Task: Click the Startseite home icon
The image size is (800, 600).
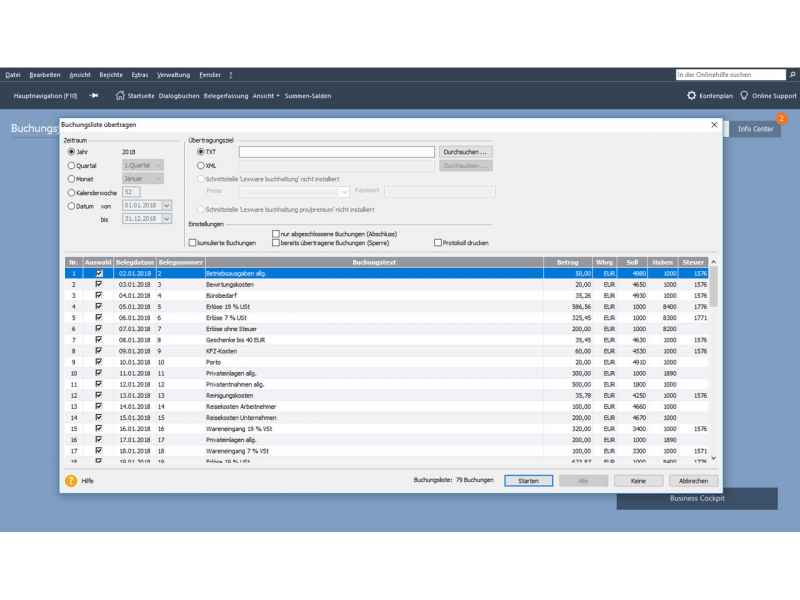Action: pyautogui.click(x=120, y=96)
